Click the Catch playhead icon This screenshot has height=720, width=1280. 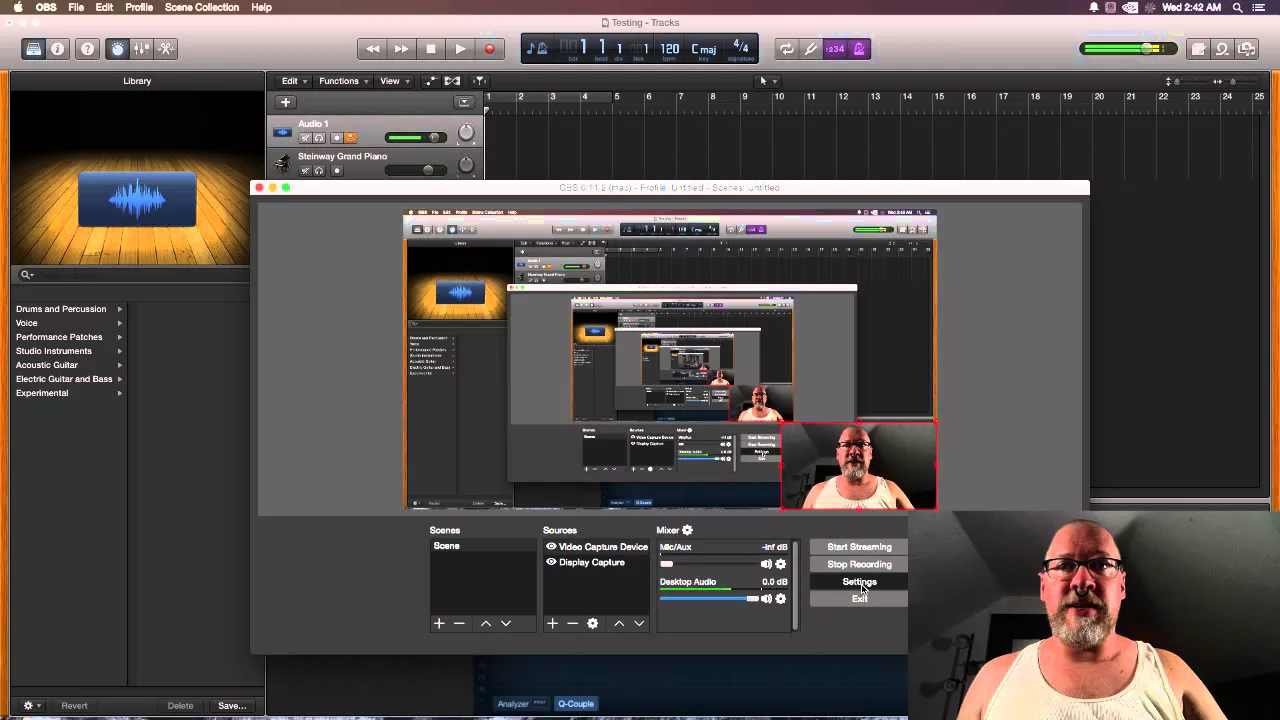(480, 81)
